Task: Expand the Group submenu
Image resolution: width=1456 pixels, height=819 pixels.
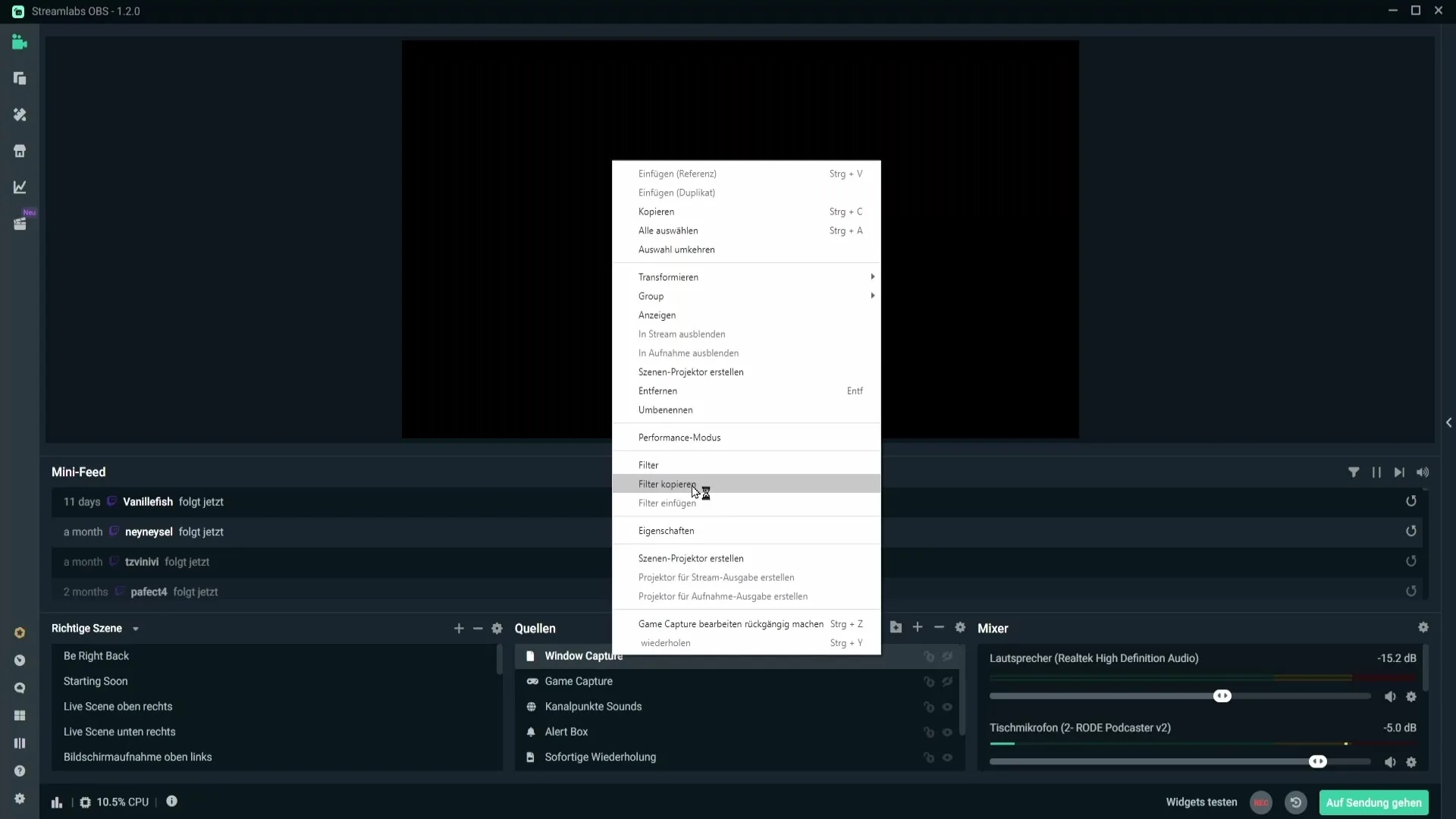Action: 746,296
